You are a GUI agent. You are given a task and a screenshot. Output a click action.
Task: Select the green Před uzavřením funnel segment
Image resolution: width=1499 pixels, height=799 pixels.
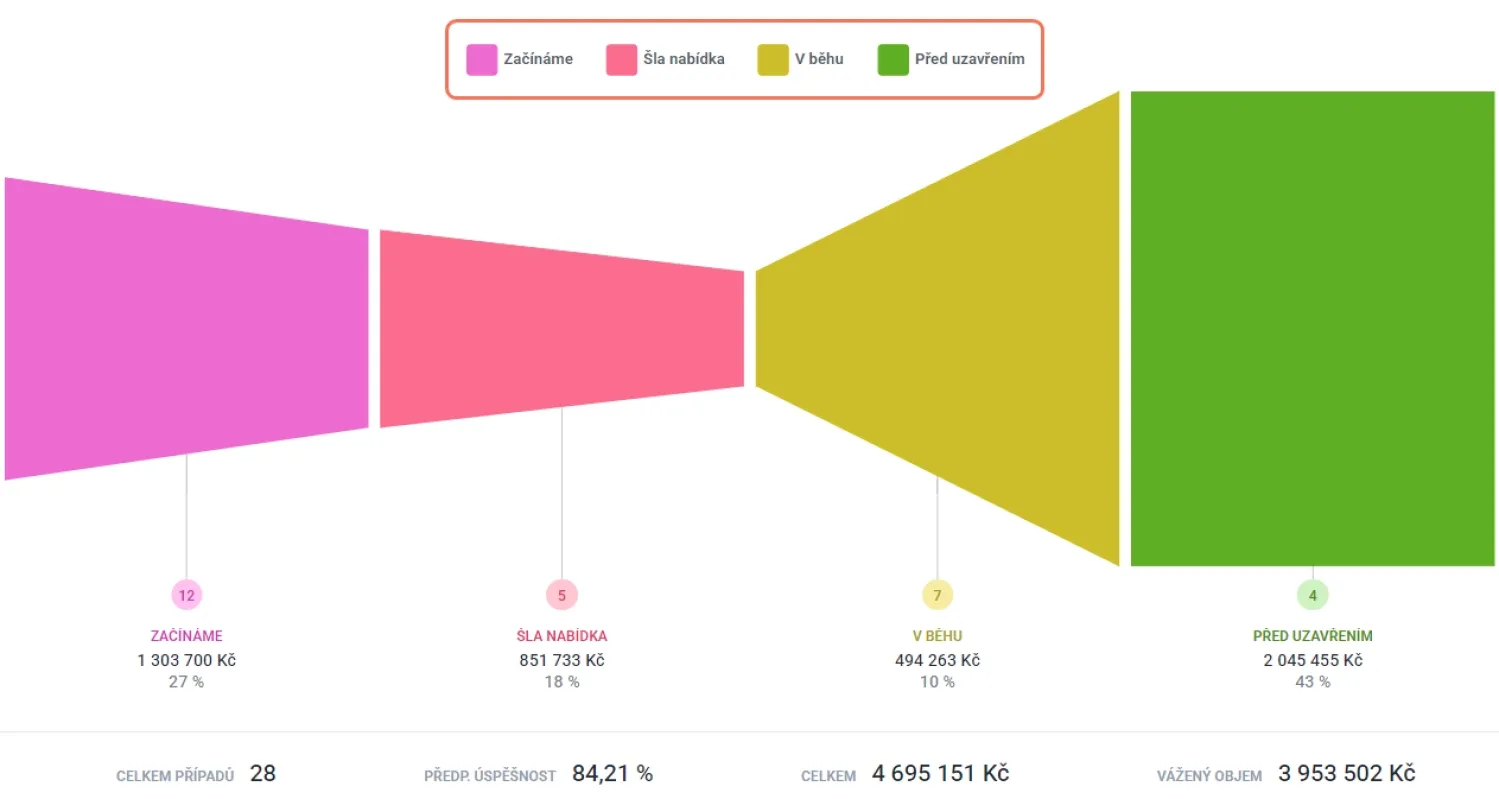1312,328
